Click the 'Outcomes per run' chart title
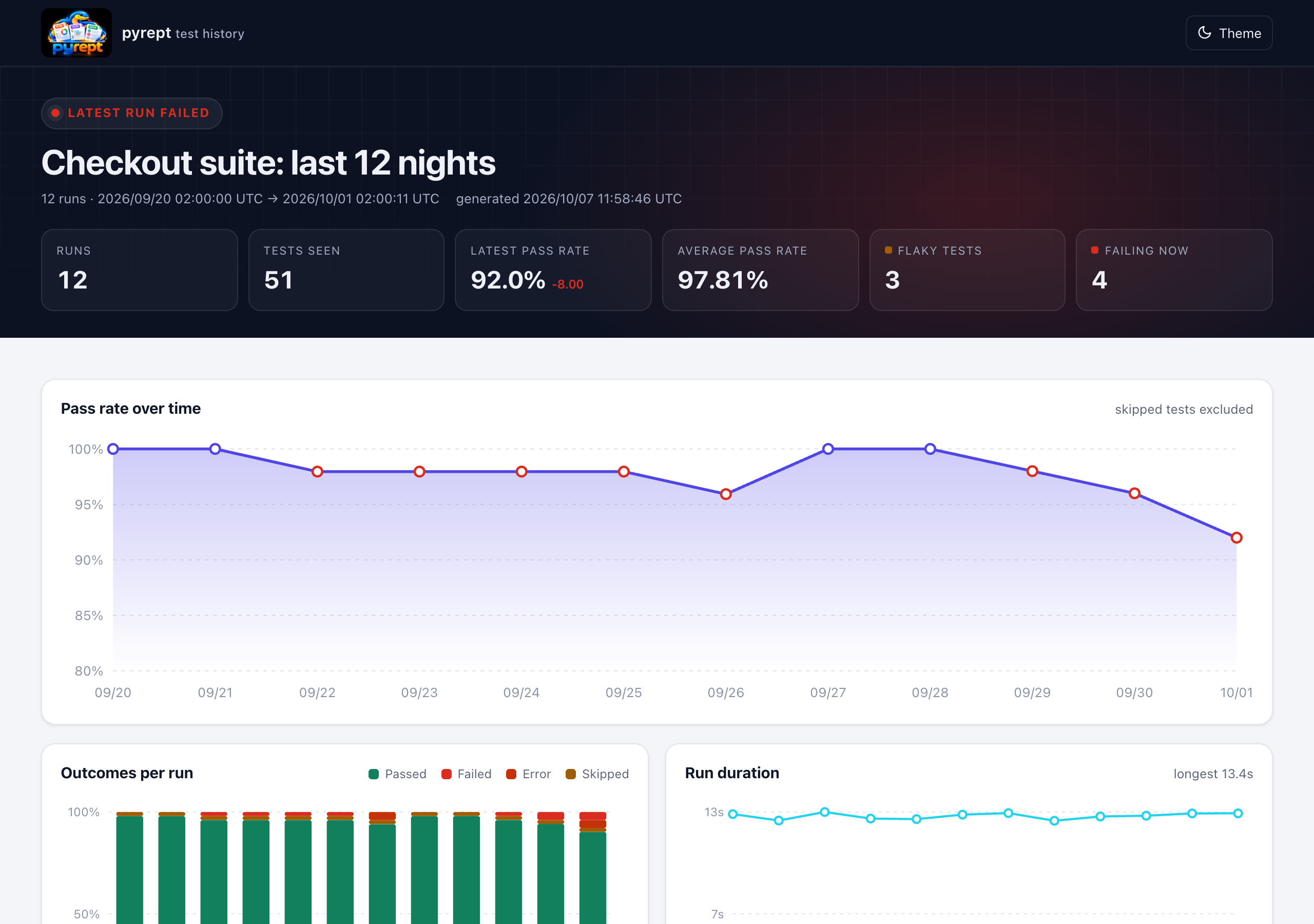This screenshot has width=1314, height=924. click(127, 774)
